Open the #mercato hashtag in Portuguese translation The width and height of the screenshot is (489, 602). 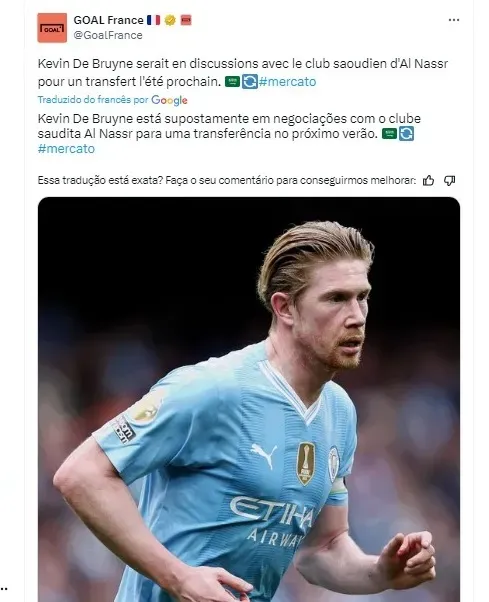pyautogui.click(x=66, y=149)
